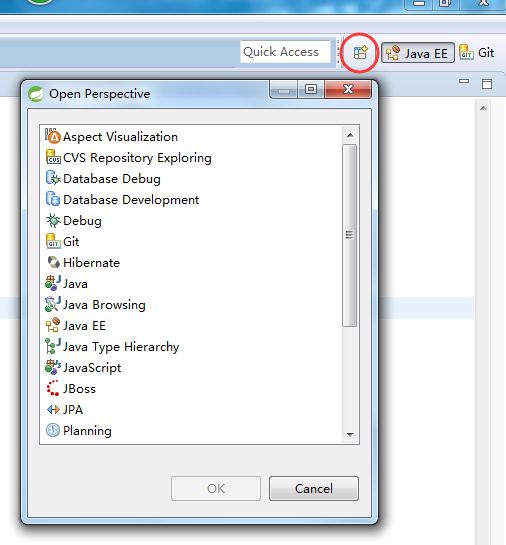Click the Quick Access search field
The height and width of the screenshot is (545, 506).
point(285,52)
